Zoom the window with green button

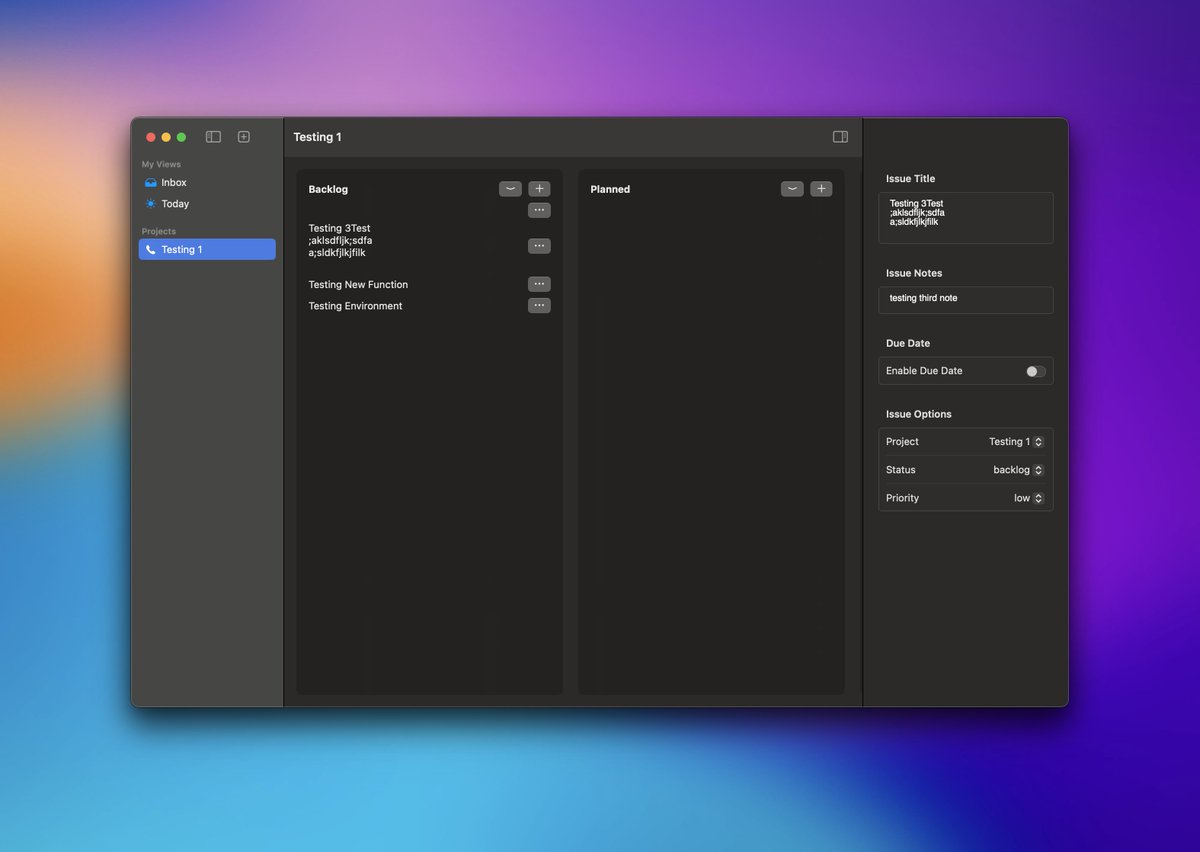181,137
